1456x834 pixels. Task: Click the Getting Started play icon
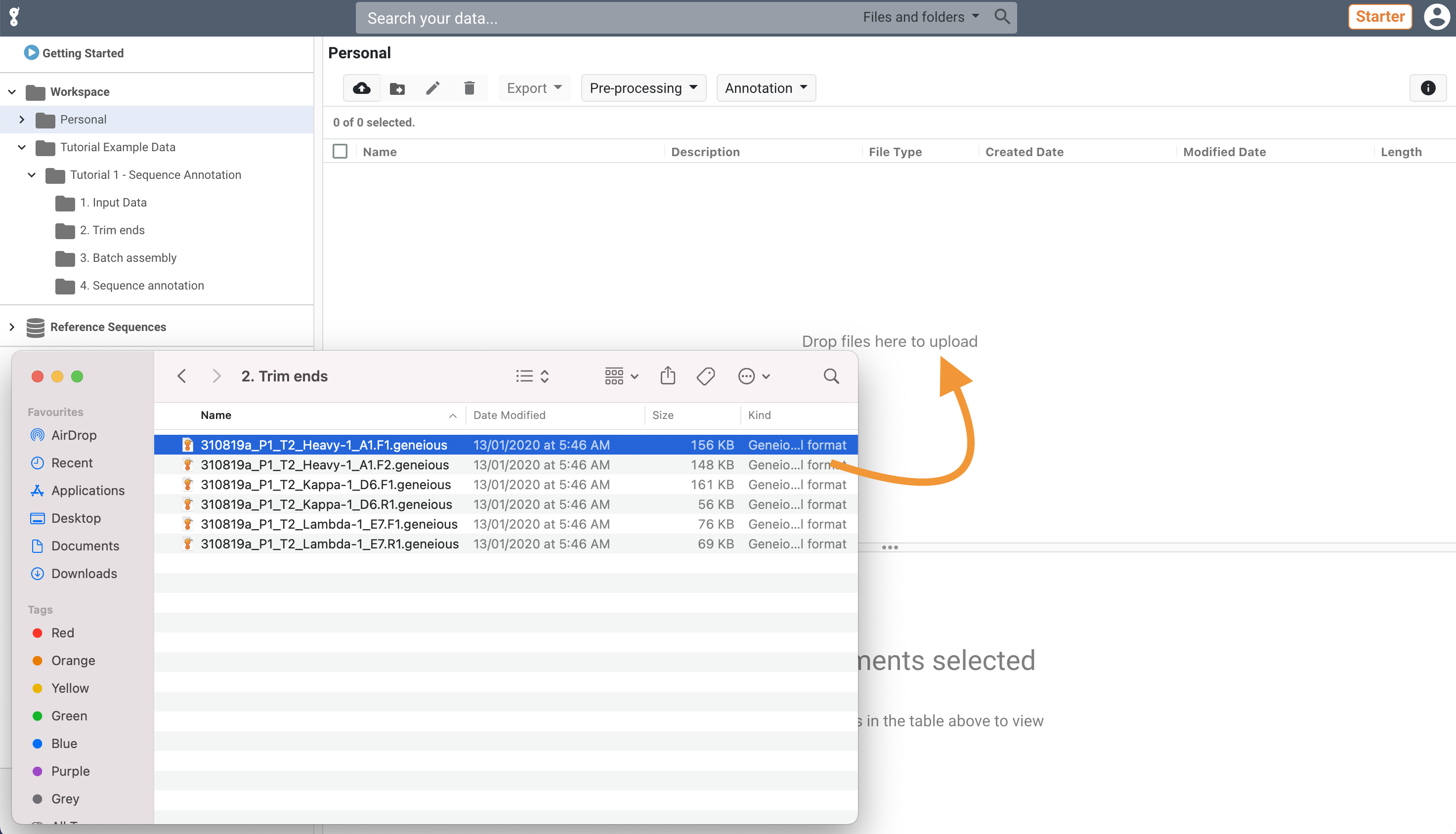[31, 53]
